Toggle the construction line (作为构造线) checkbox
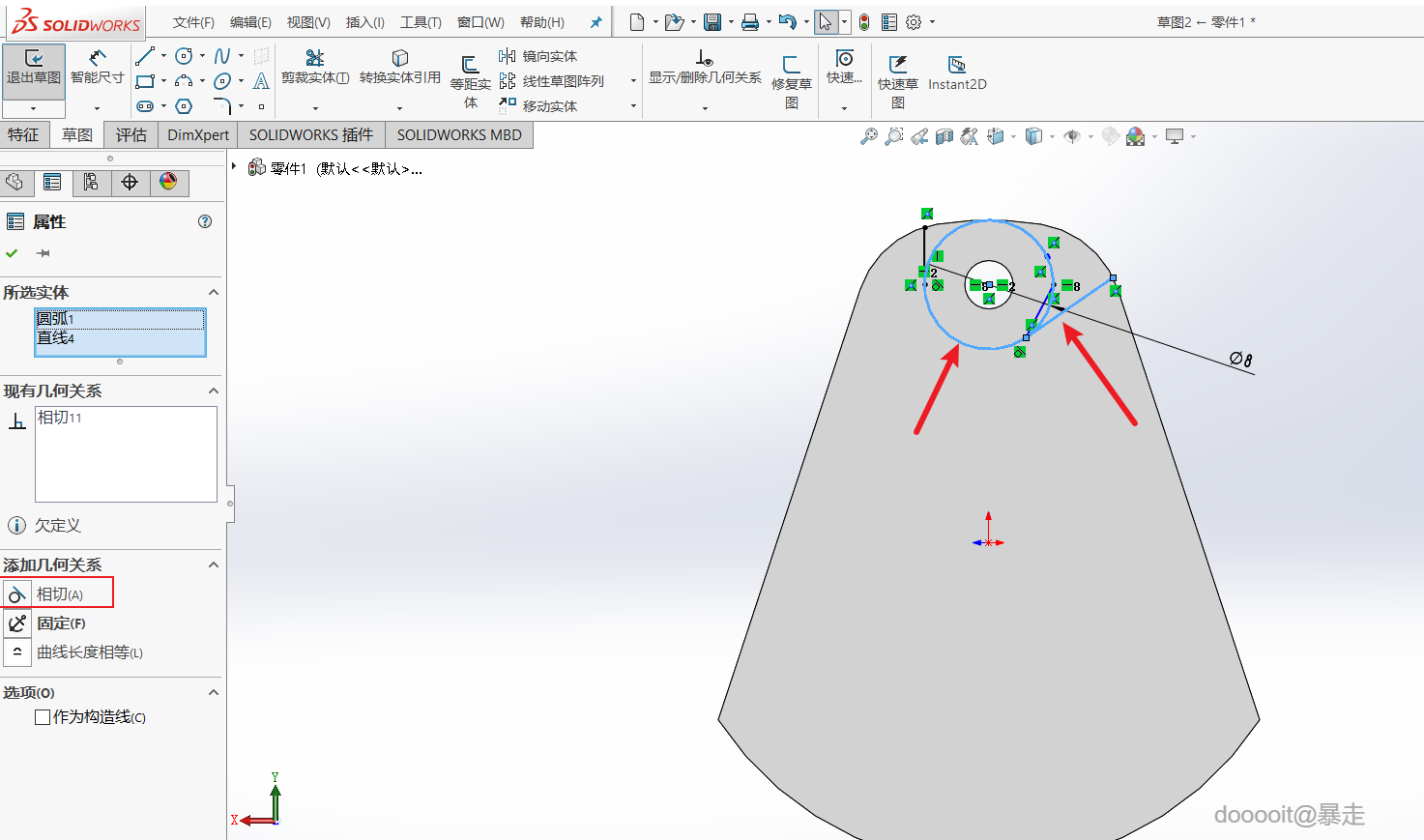The width and height of the screenshot is (1424, 840). (43, 717)
